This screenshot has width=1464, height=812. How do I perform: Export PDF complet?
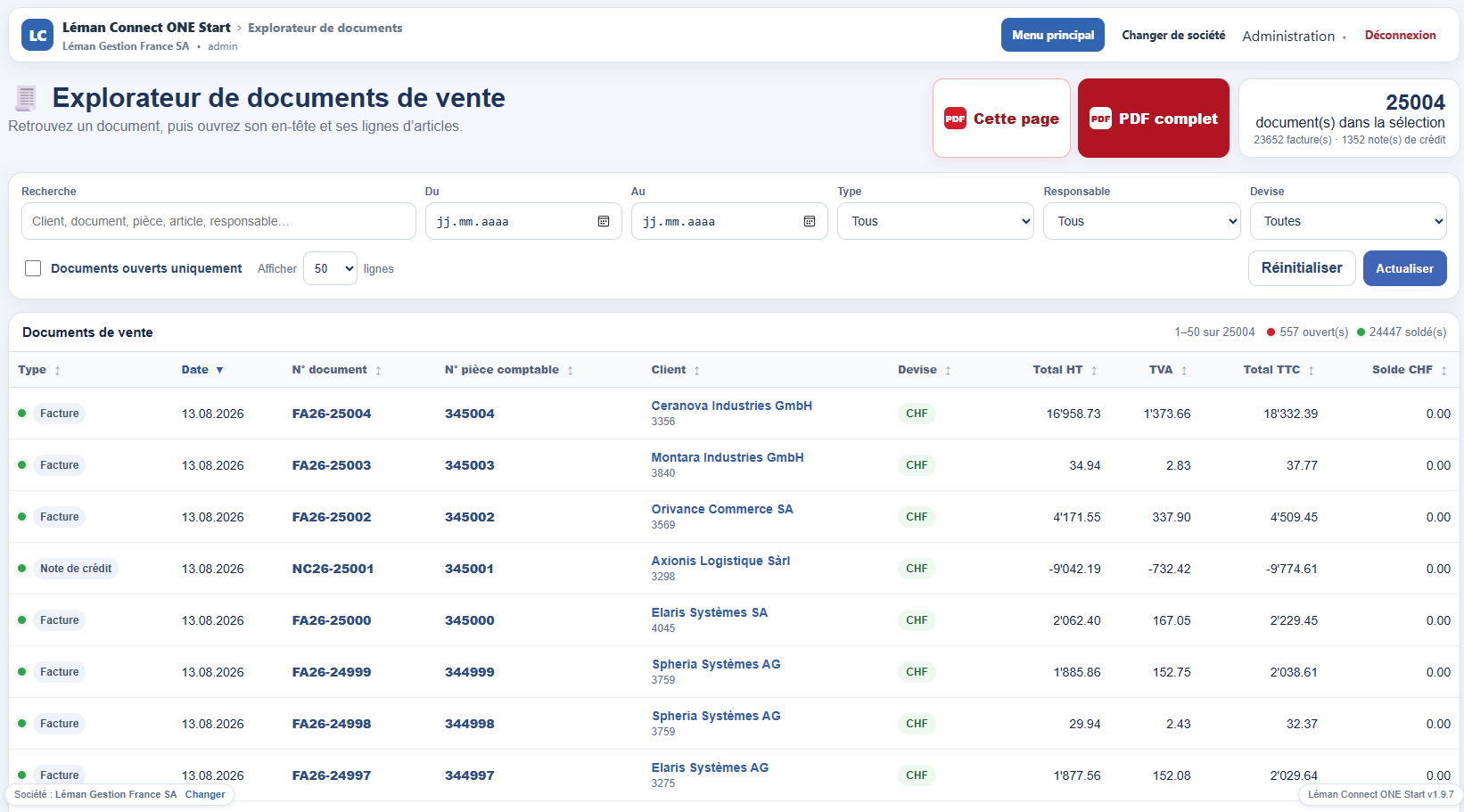pyautogui.click(x=1154, y=119)
